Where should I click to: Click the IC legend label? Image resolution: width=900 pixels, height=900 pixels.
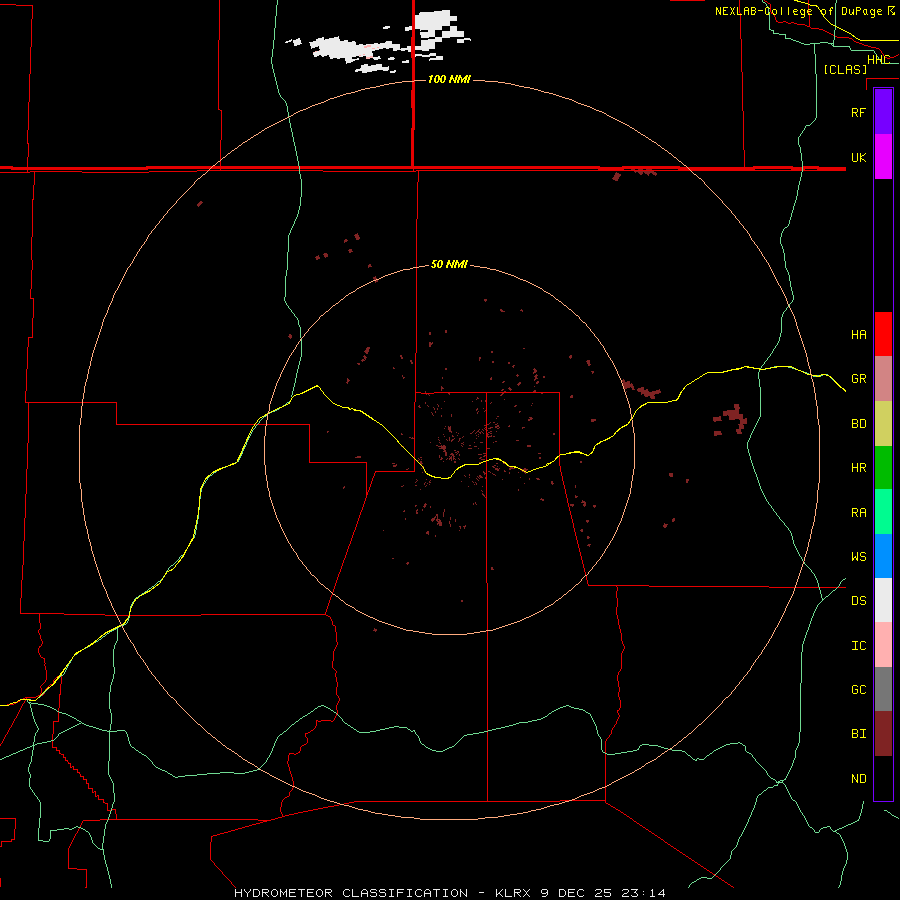tap(858, 646)
